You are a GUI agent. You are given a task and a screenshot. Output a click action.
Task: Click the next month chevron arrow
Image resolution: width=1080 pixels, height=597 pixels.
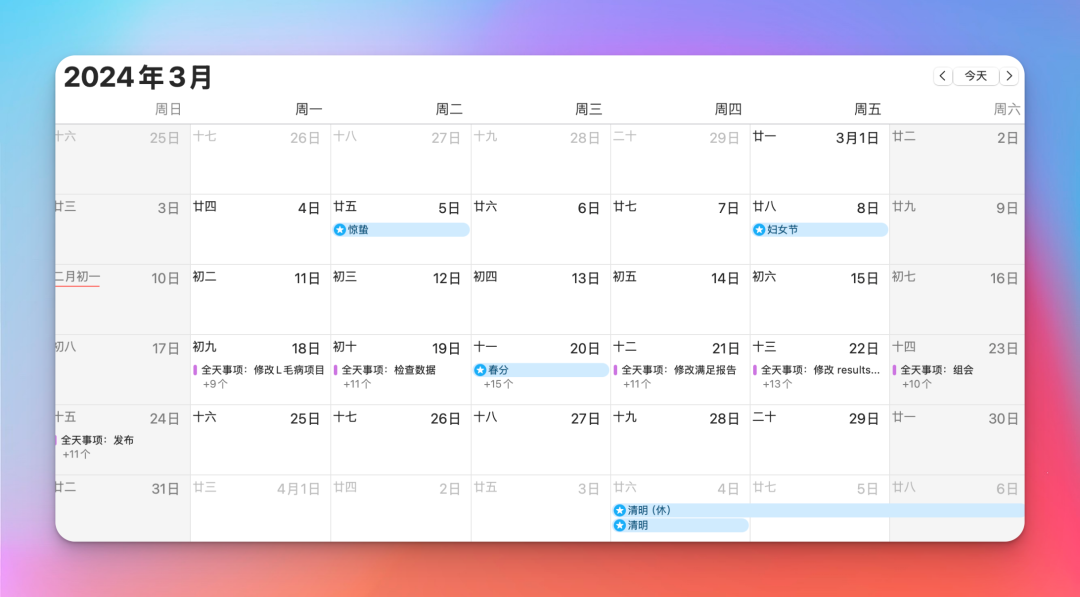(x=1010, y=76)
